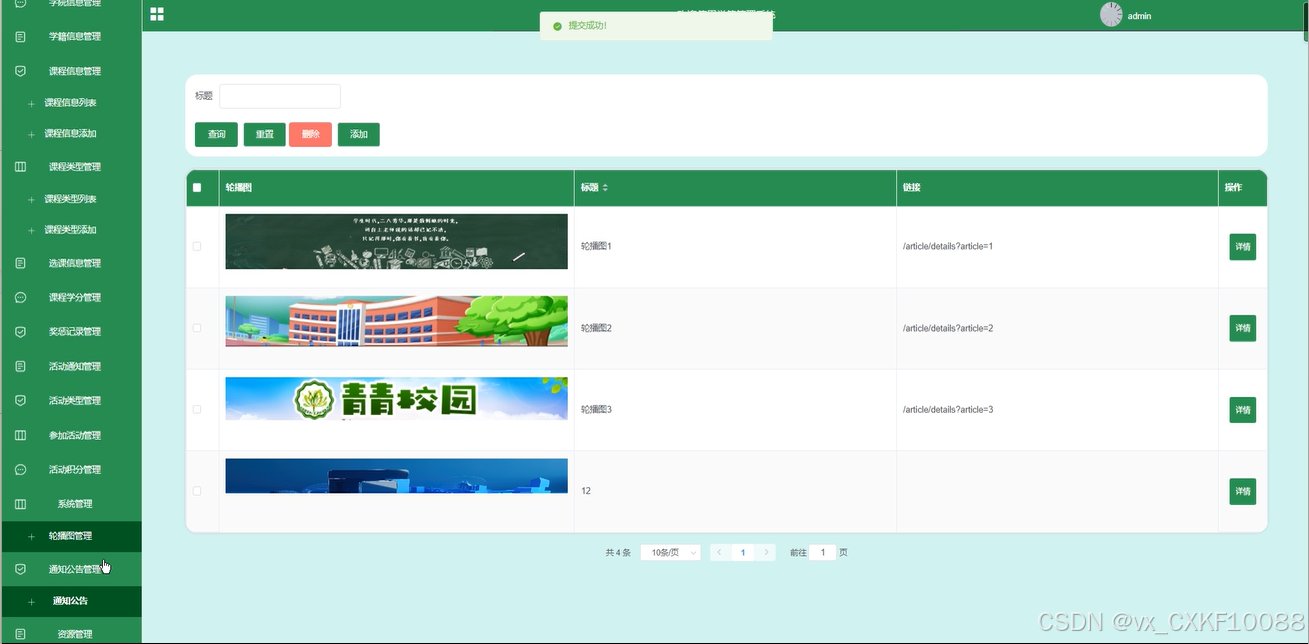Click the grid menu icon in the top bar

(x=157, y=14)
